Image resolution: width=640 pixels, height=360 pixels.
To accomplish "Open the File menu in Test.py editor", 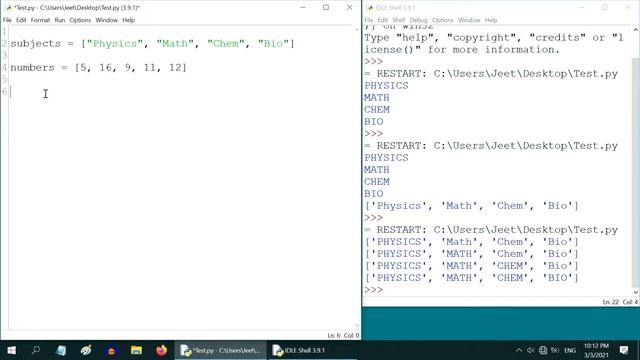I will (x=7, y=20).
